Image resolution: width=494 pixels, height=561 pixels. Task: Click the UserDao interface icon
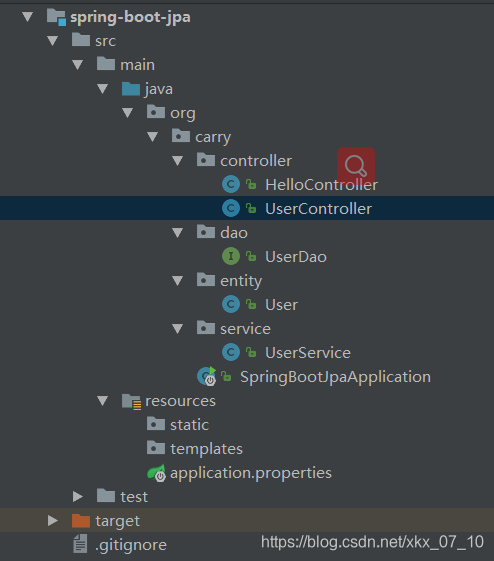click(x=231, y=256)
